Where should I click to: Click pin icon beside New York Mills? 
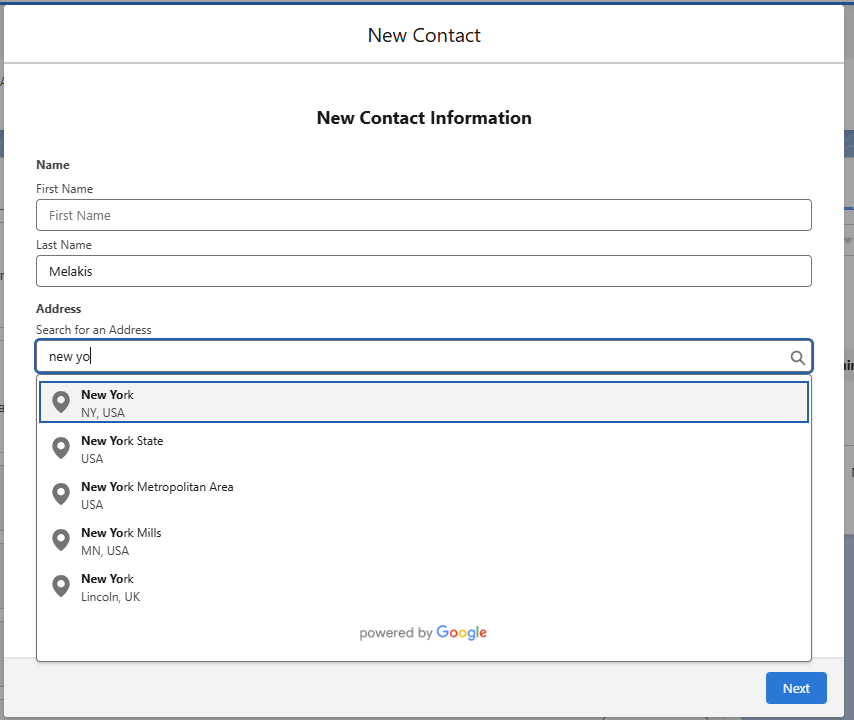(x=61, y=540)
